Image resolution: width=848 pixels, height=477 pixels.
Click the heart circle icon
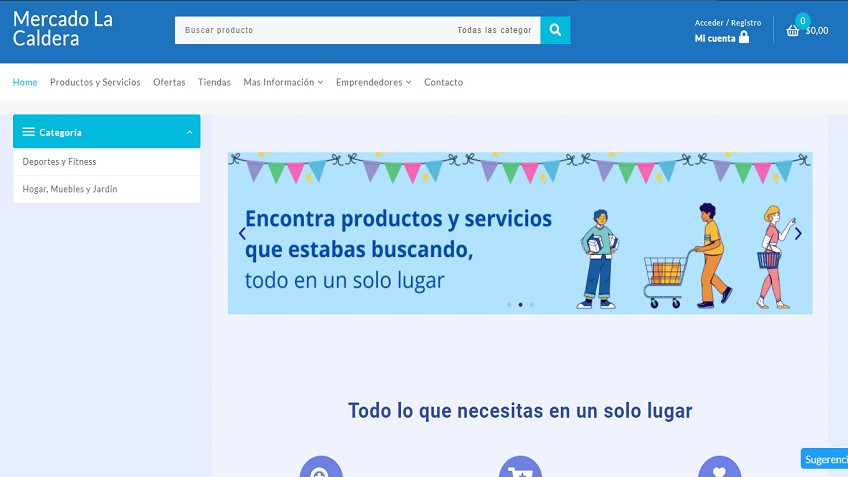tap(719, 467)
